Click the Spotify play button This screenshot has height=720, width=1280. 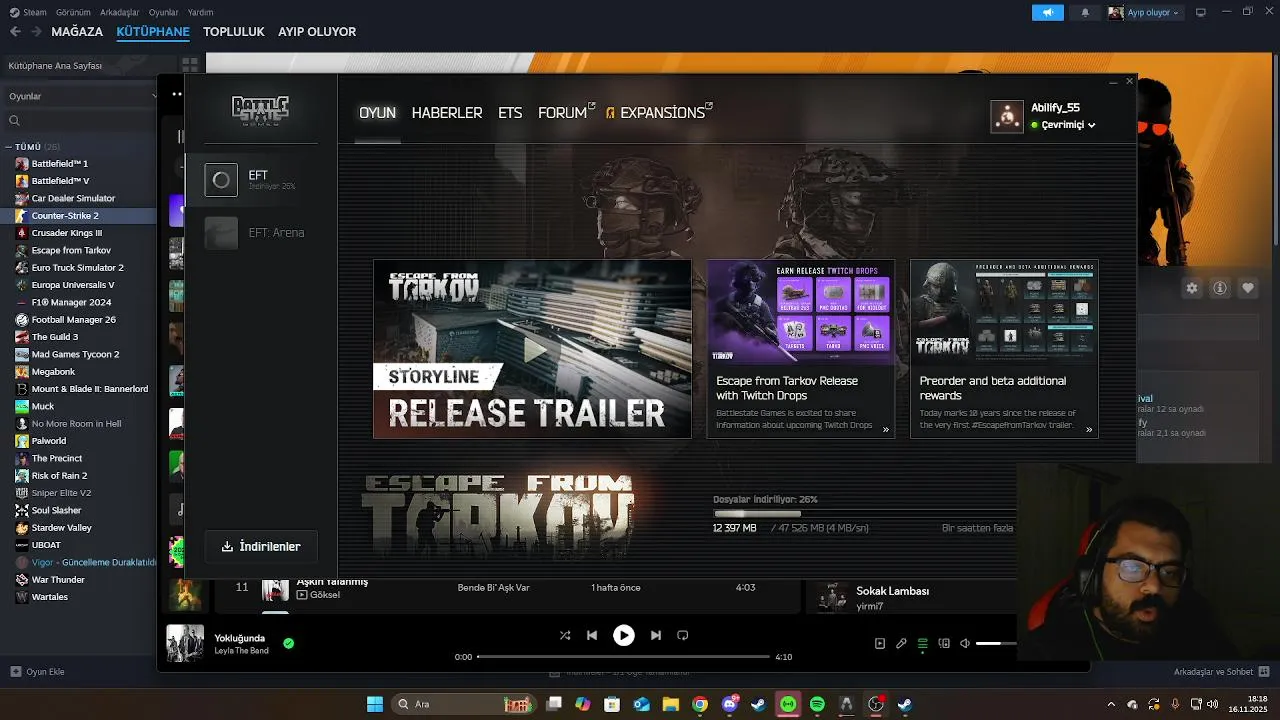624,635
